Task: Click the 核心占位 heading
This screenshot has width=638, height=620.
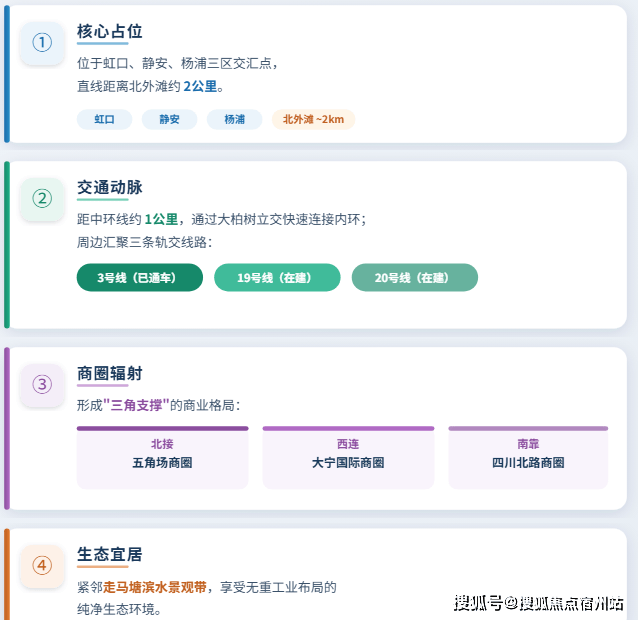Action: [110, 31]
